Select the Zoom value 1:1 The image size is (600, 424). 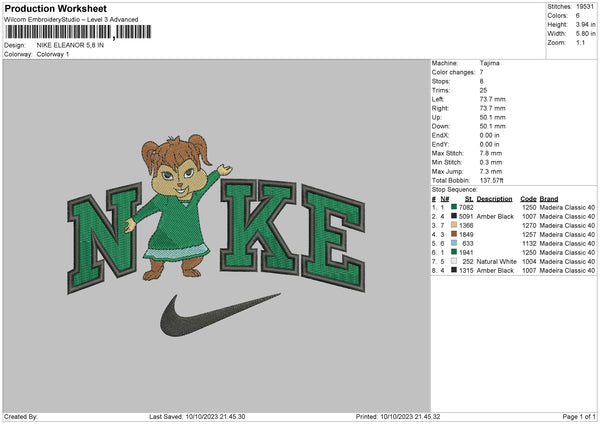580,42
